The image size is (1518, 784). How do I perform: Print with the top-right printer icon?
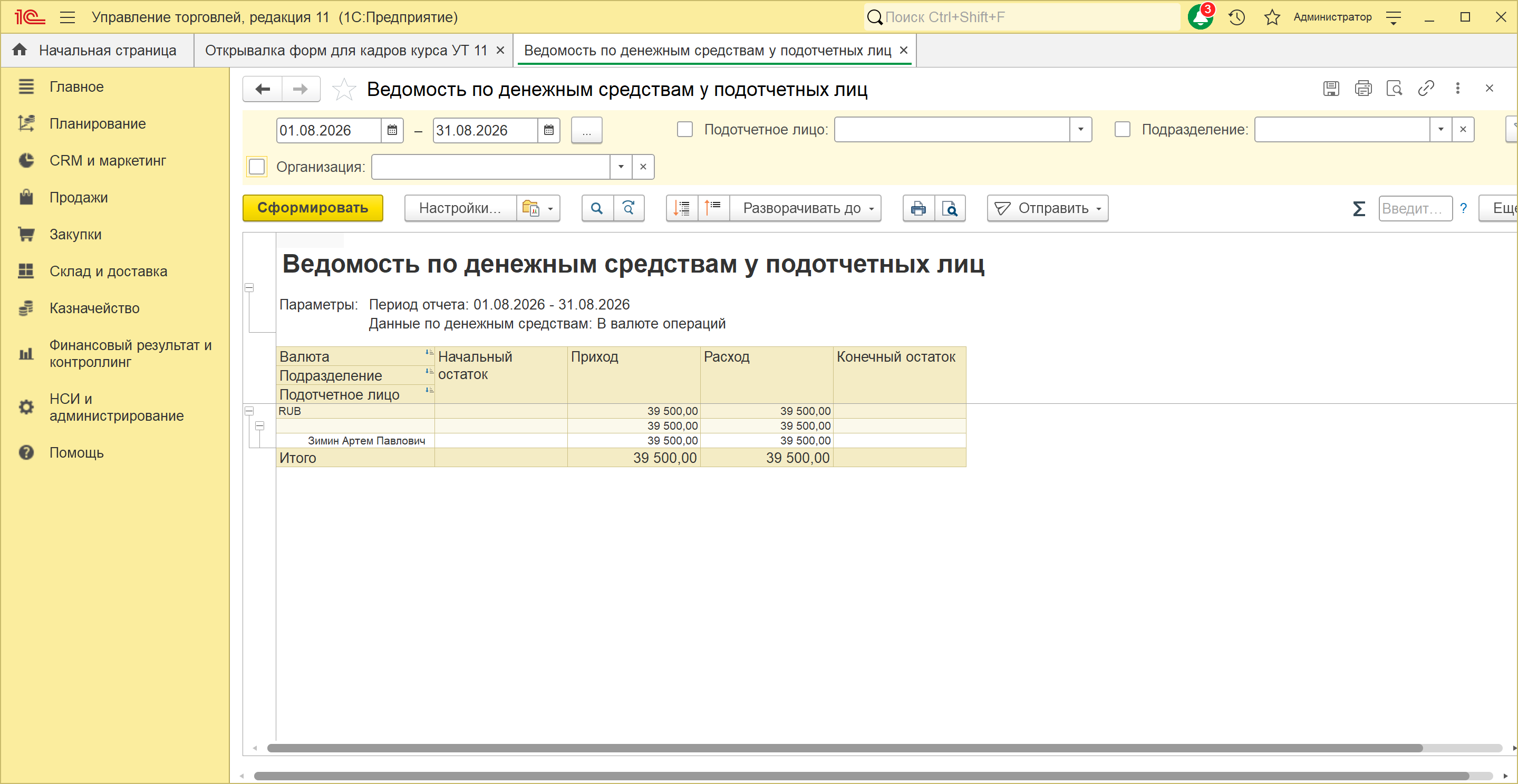(1363, 89)
